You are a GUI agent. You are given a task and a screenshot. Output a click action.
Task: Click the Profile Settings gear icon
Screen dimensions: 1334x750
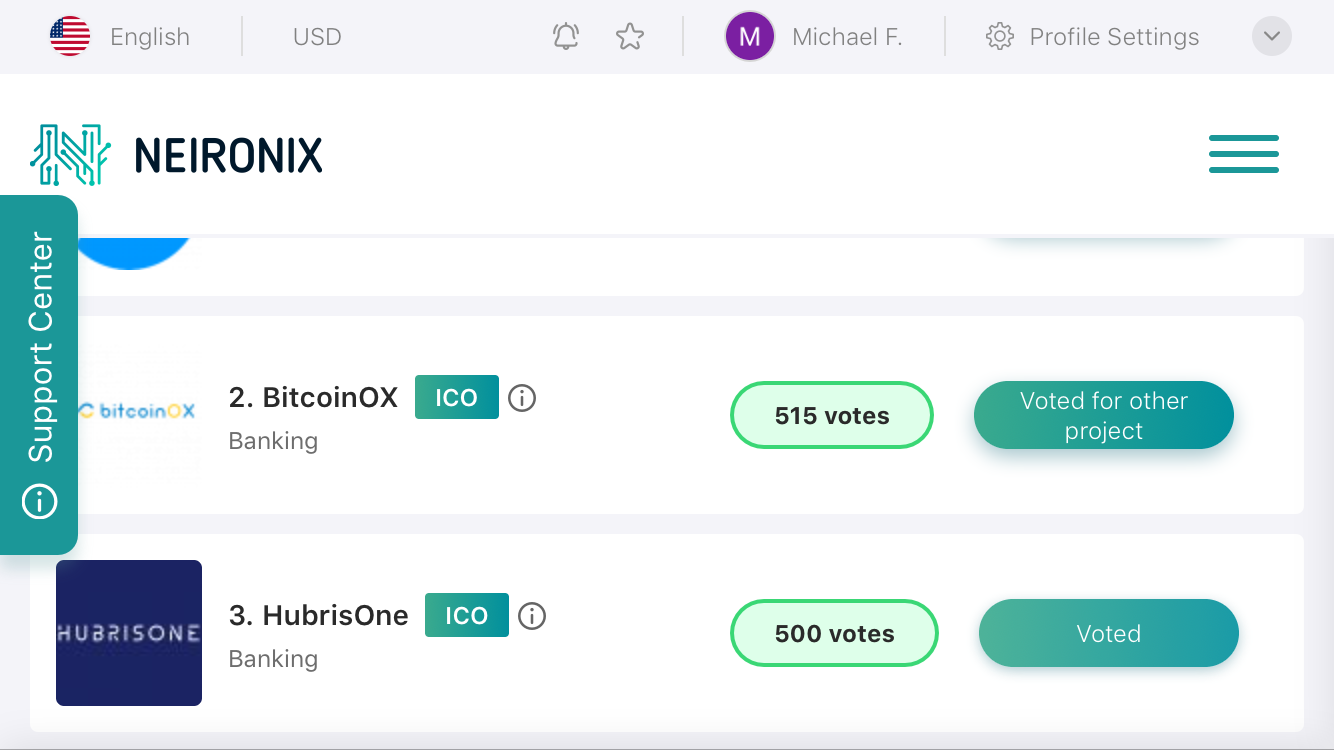pos(999,37)
